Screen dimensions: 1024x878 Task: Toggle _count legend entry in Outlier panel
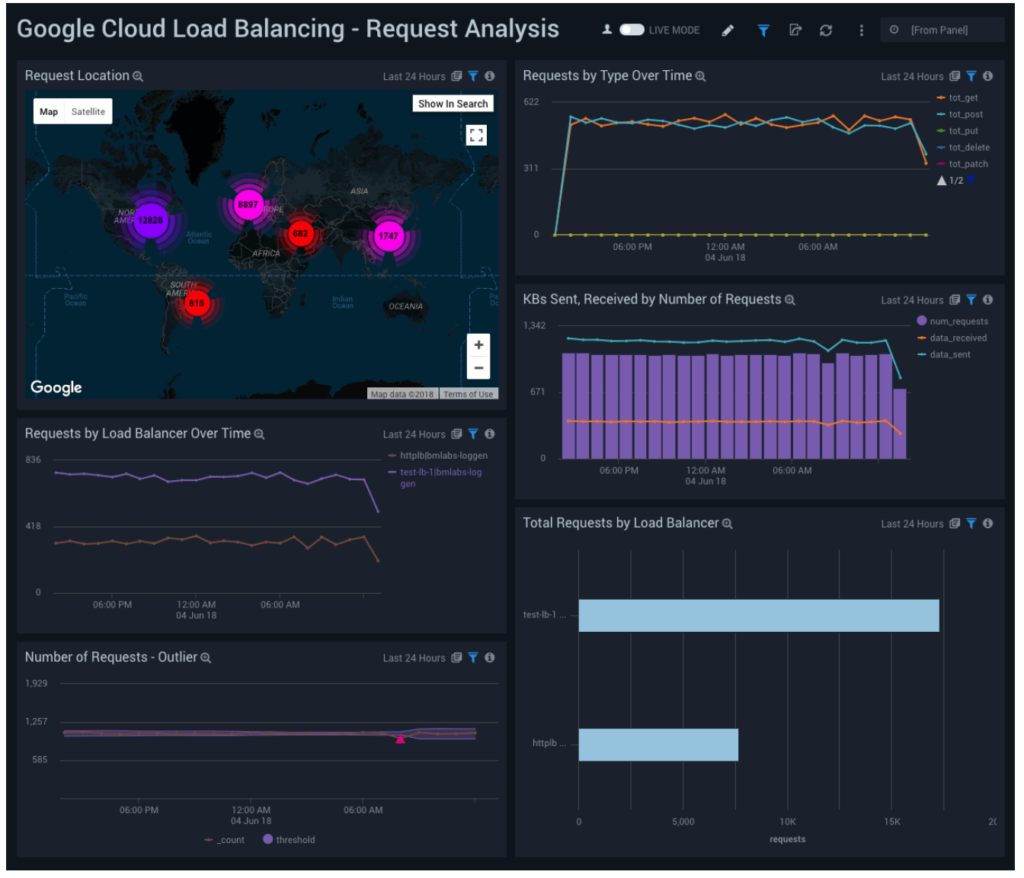coord(224,840)
